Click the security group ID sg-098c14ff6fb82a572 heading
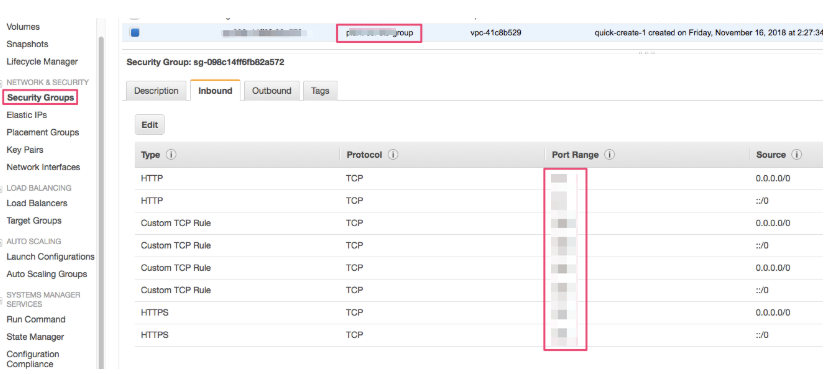This screenshot has width=837, height=374. tap(205, 62)
